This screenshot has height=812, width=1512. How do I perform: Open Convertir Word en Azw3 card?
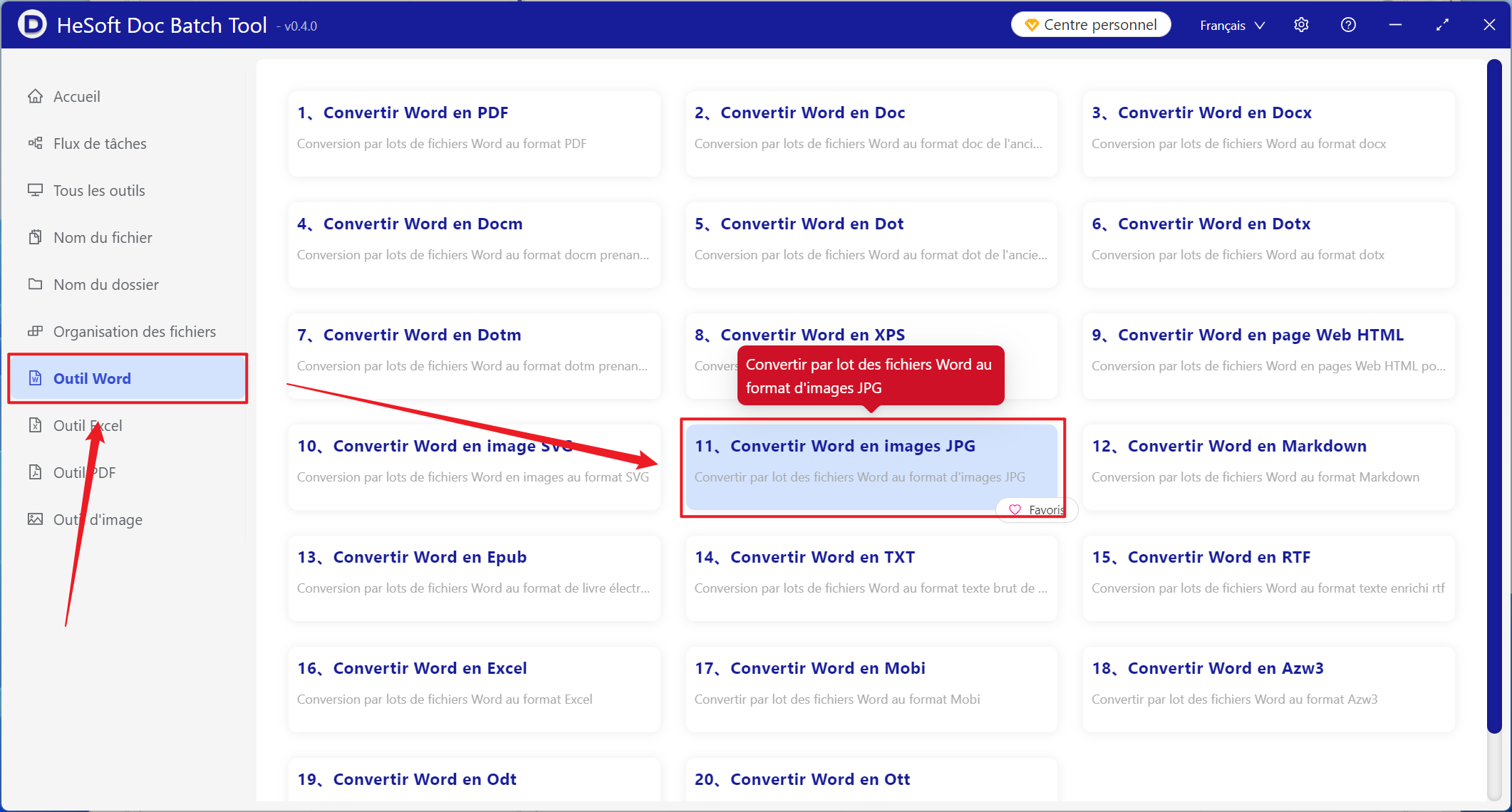click(x=1268, y=689)
